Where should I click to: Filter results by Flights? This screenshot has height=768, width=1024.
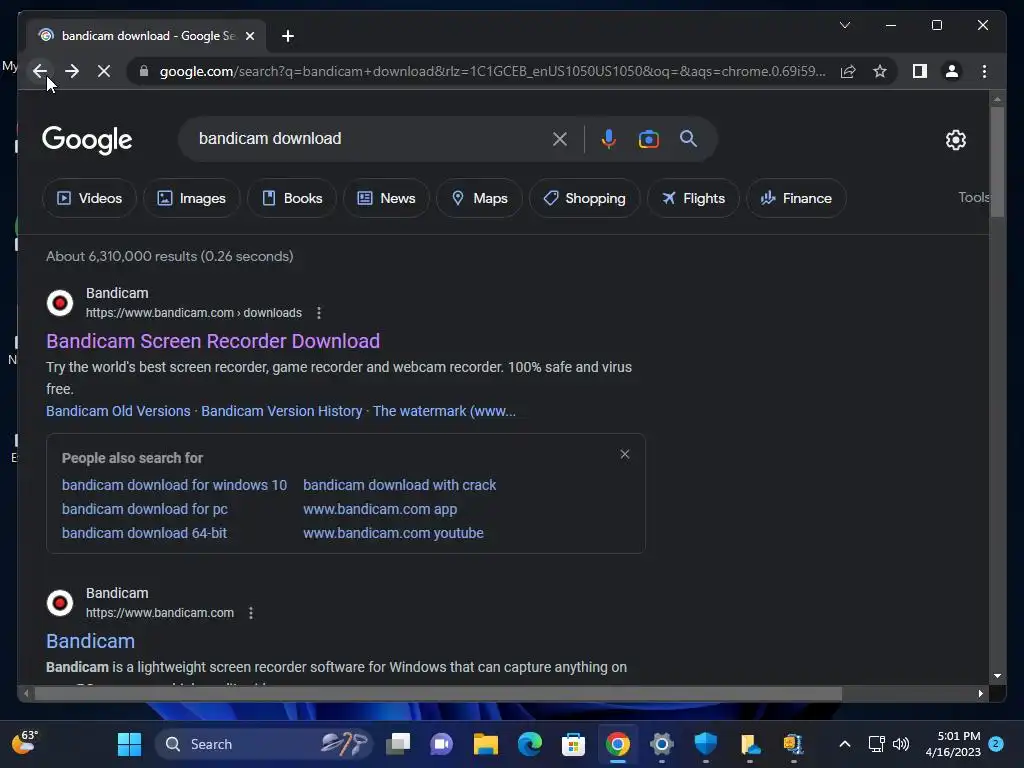coord(693,198)
